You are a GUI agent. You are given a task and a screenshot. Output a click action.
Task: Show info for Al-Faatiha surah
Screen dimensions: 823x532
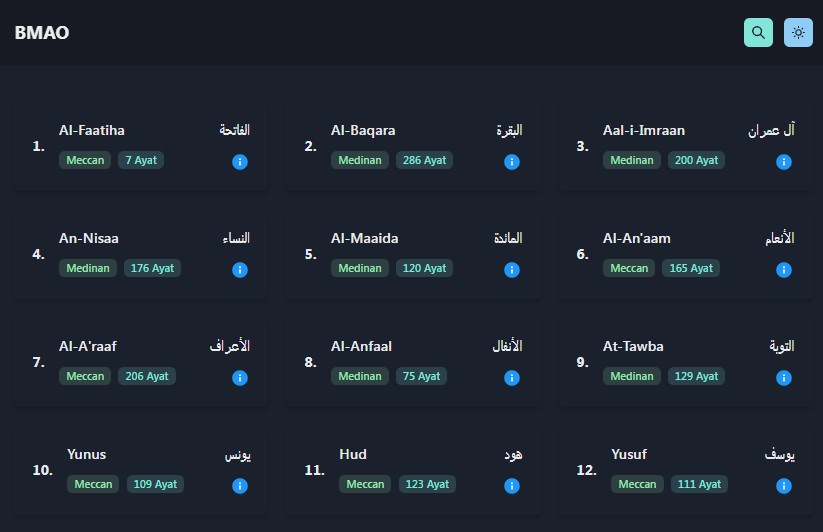point(240,162)
